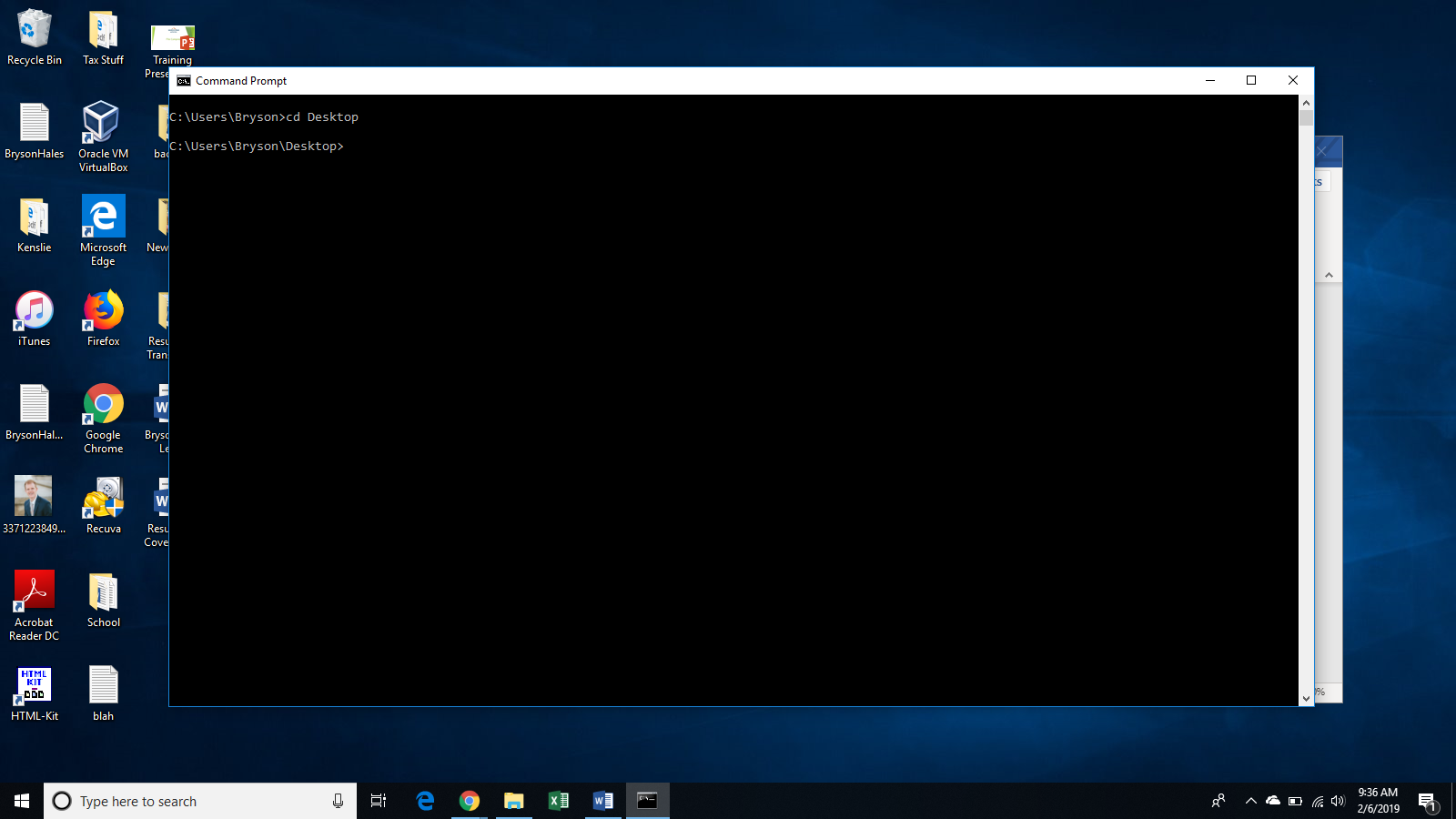This screenshot has width=1456, height=819.
Task: Switch to Excel on the taskbar
Action: click(559, 801)
